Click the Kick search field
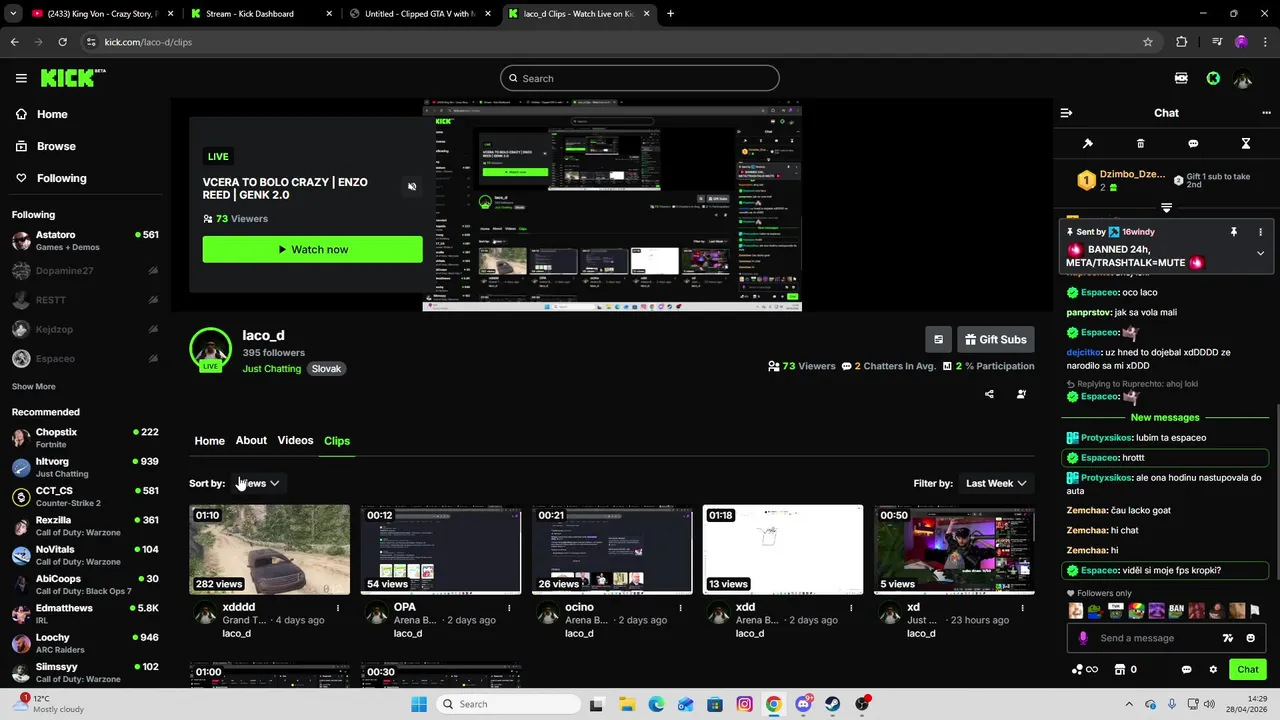 pos(640,78)
